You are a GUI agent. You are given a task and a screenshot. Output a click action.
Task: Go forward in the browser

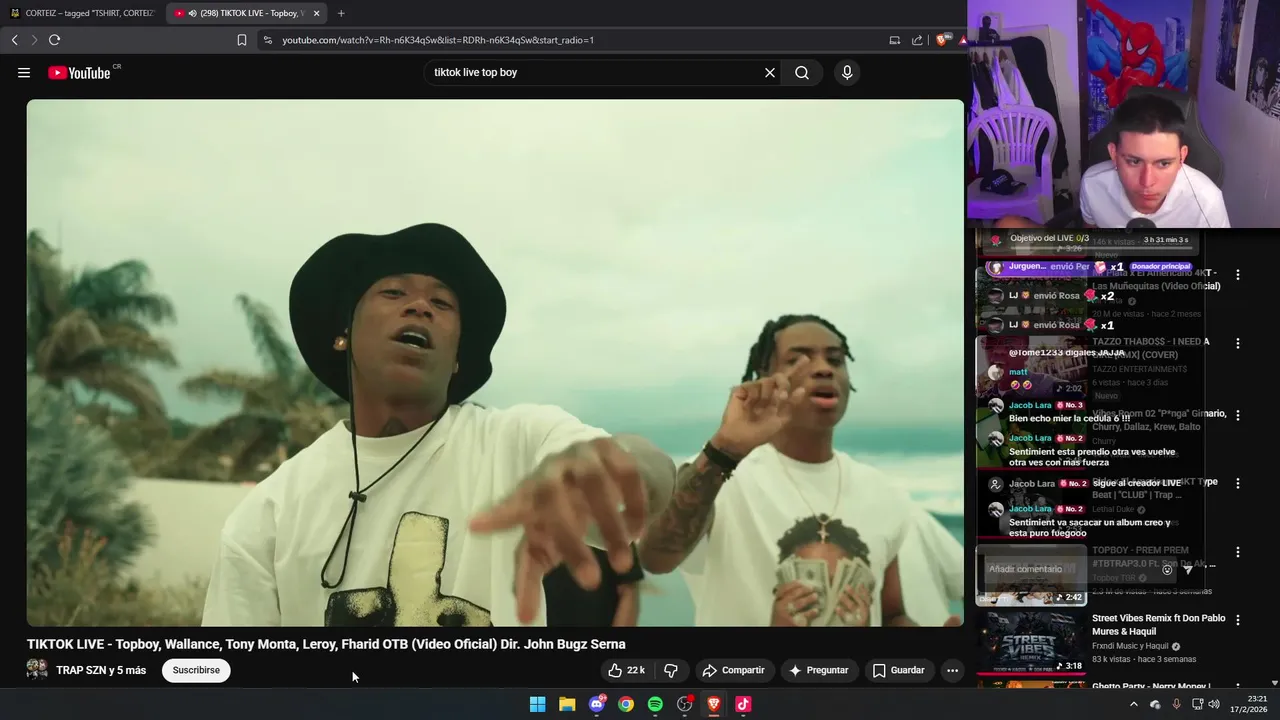pyautogui.click(x=34, y=40)
